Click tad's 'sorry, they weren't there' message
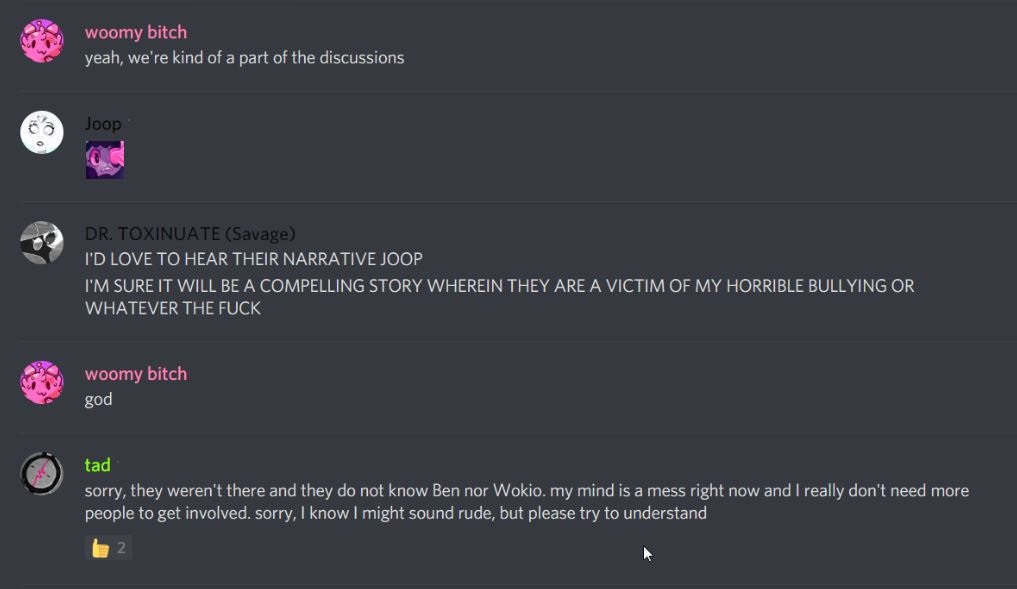1017x589 pixels. (527, 501)
